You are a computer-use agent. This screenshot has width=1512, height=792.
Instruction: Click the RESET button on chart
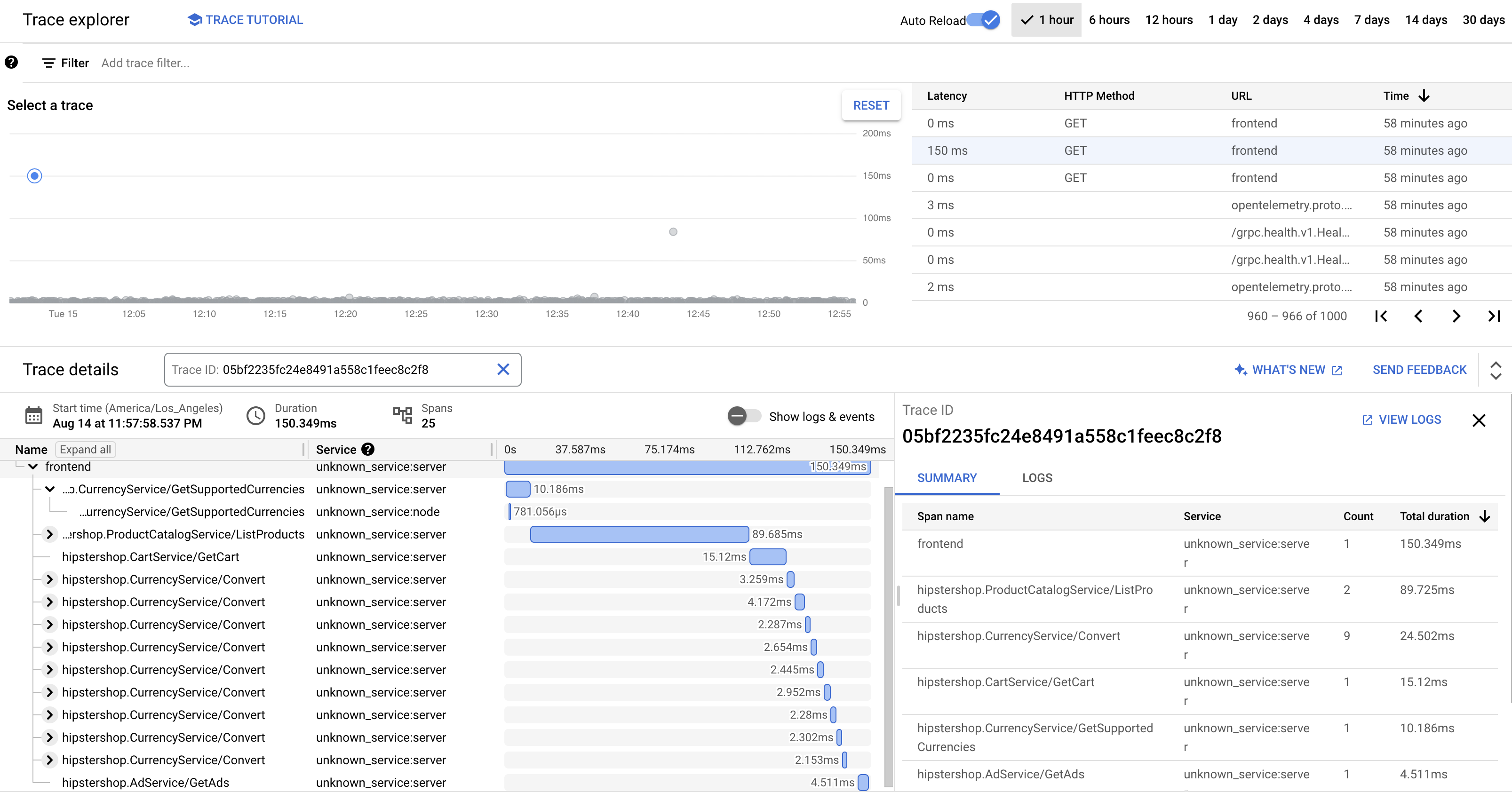(x=869, y=105)
